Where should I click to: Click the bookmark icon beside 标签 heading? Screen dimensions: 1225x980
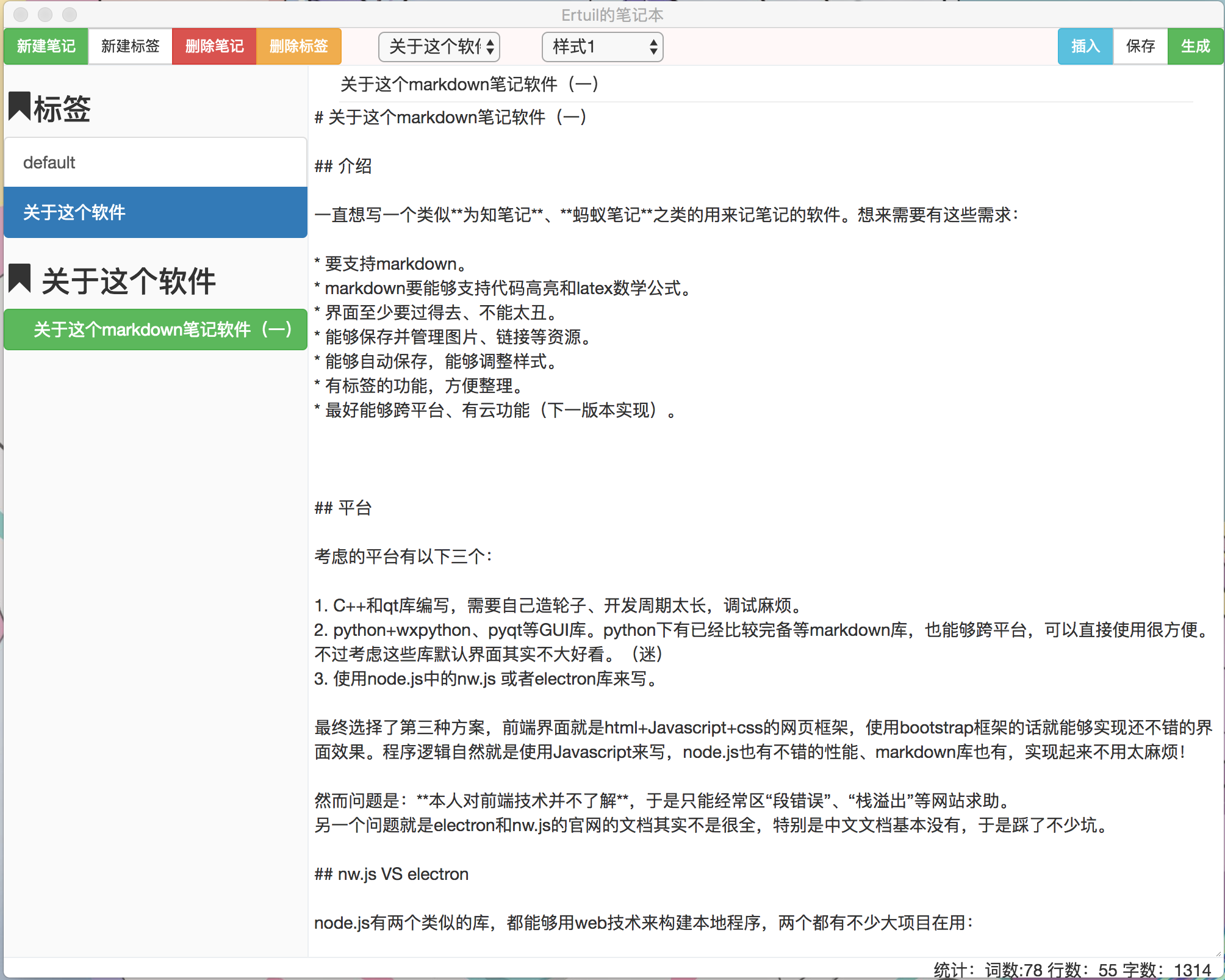point(20,107)
